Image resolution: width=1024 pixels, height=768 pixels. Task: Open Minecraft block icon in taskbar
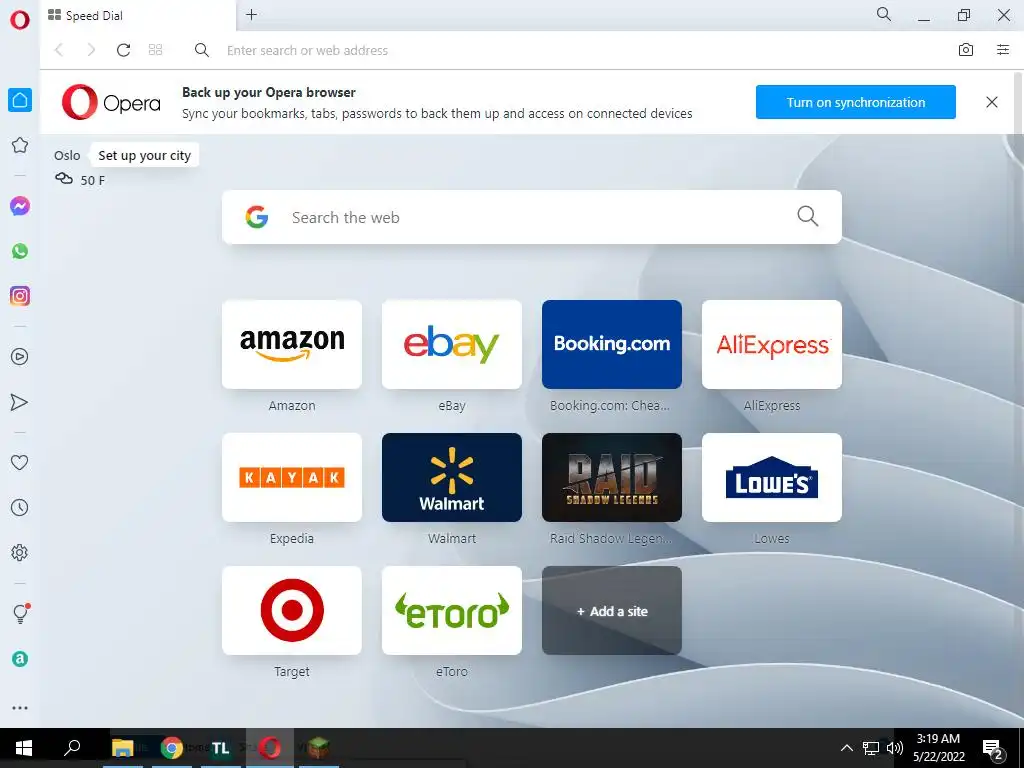pos(318,748)
